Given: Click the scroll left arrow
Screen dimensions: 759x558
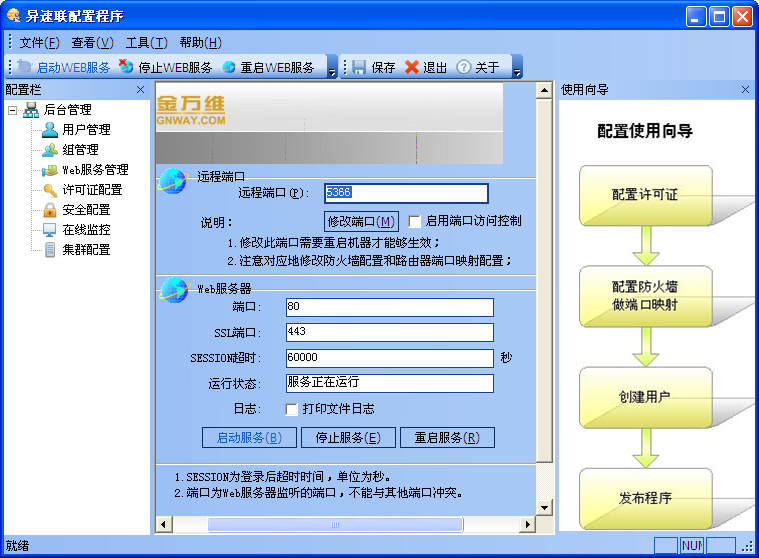Looking at the screenshot, I should coord(164,524).
